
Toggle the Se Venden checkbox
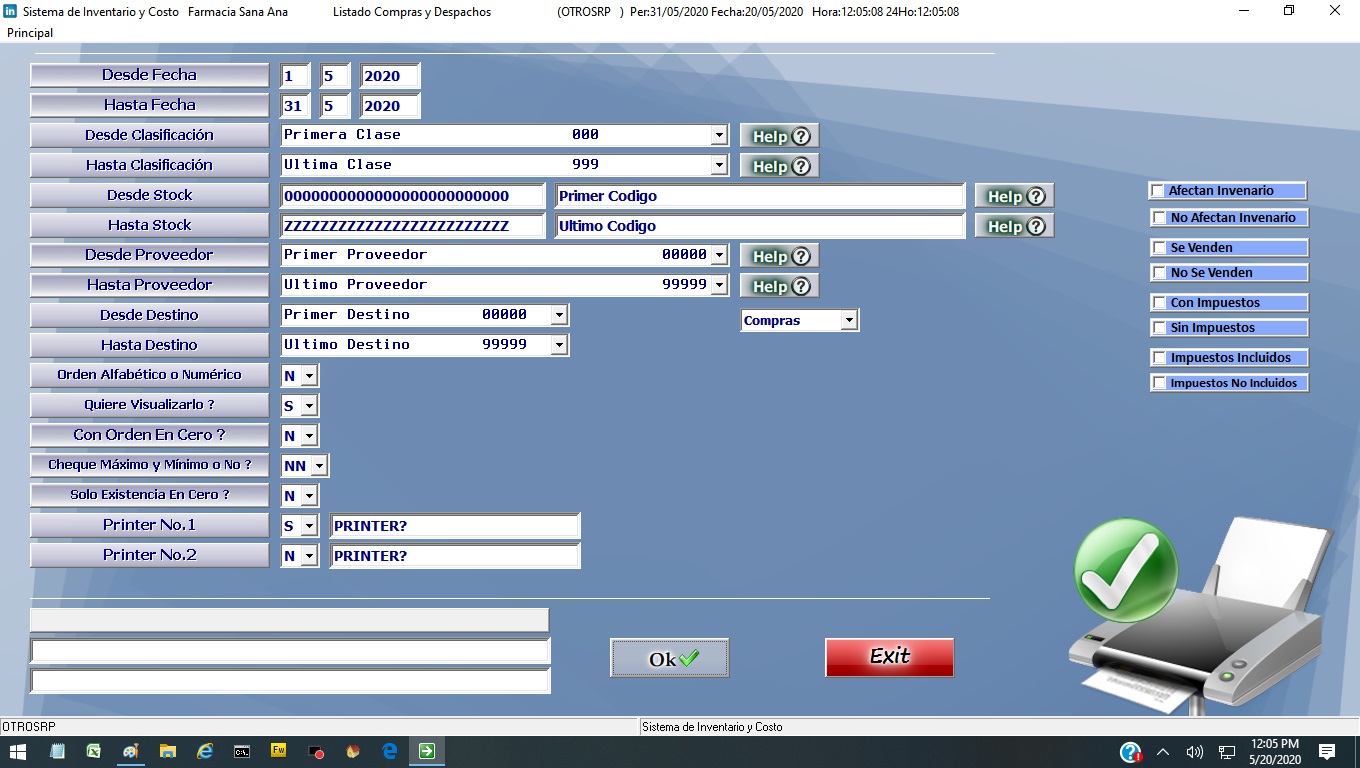pos(1159,248)
